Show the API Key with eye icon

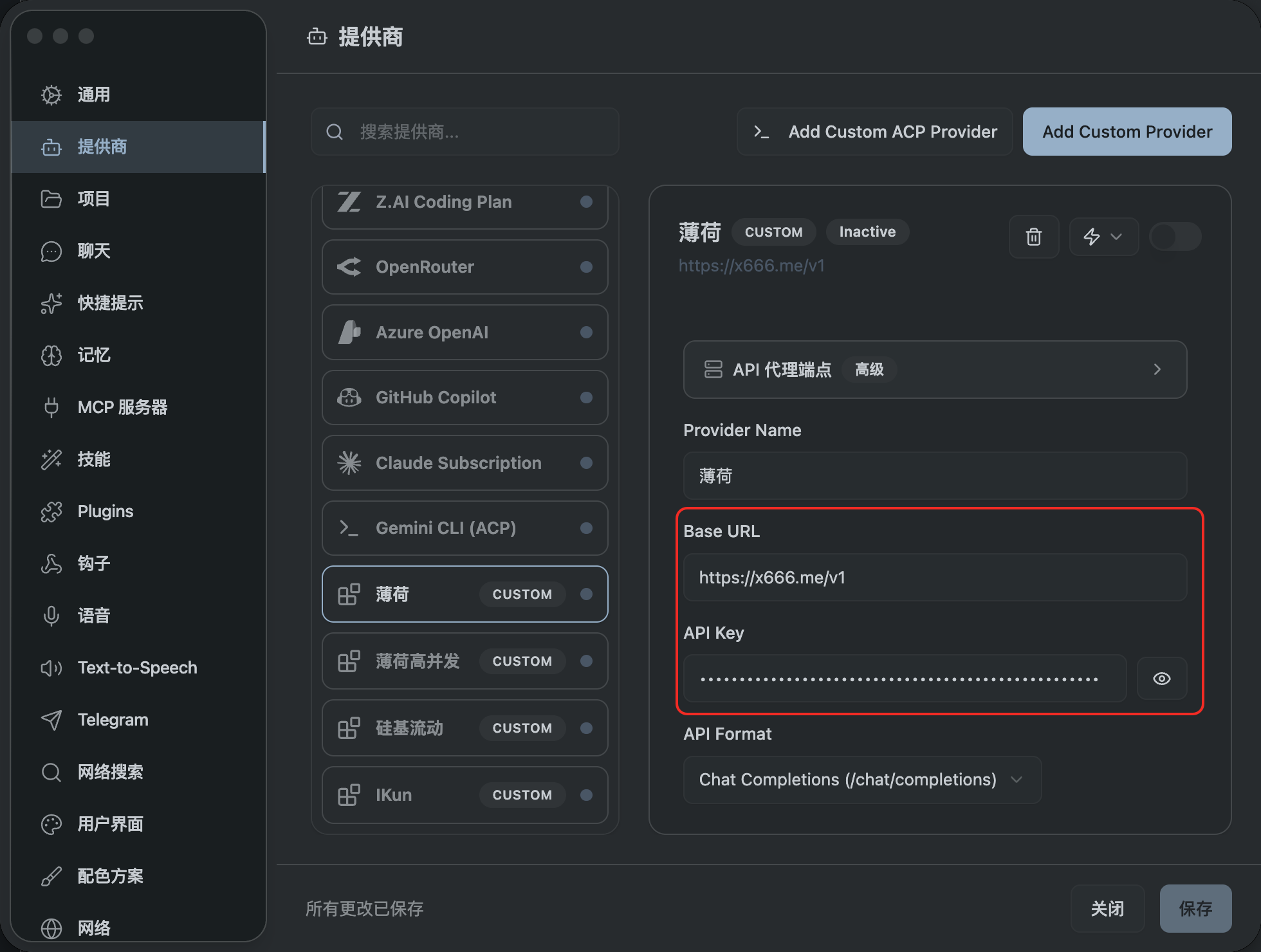(1161, 679)
